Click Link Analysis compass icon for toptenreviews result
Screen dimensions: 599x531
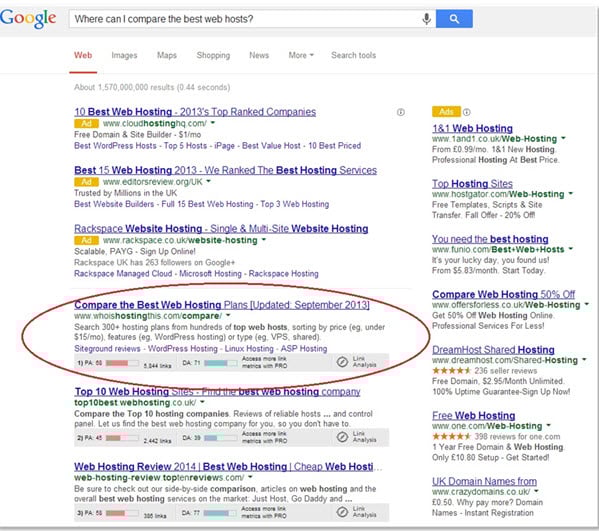[342, 512]
